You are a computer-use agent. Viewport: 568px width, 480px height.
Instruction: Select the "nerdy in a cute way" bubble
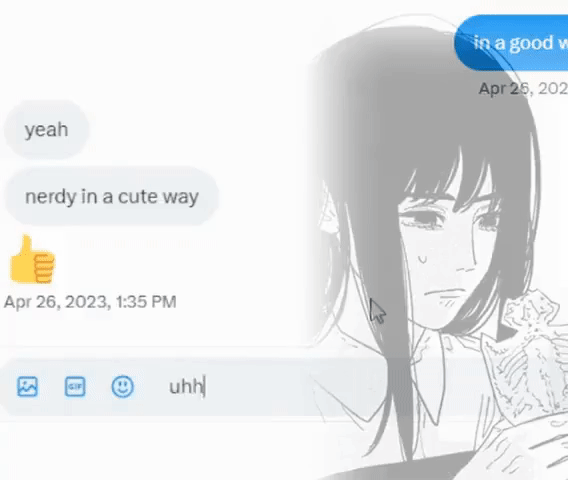point(112,196)
